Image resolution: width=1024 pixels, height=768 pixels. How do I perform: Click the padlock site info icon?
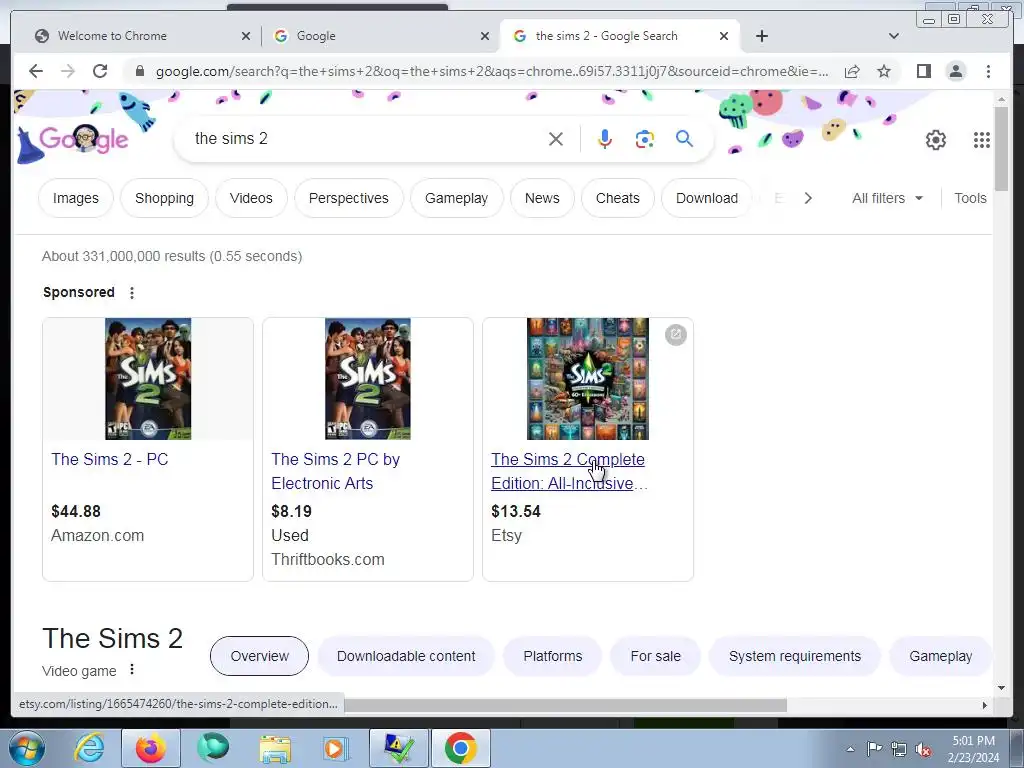tap(139, 71)
